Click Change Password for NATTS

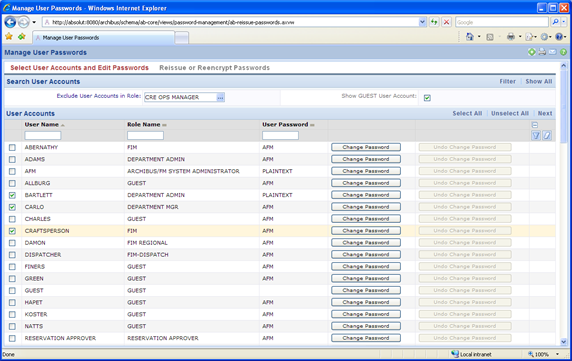click(x=366, y=326)
